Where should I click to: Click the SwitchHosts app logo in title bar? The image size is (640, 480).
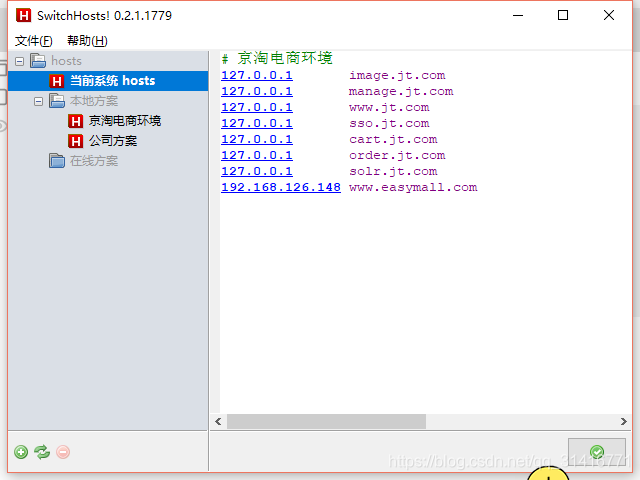[x=23, y=16]
